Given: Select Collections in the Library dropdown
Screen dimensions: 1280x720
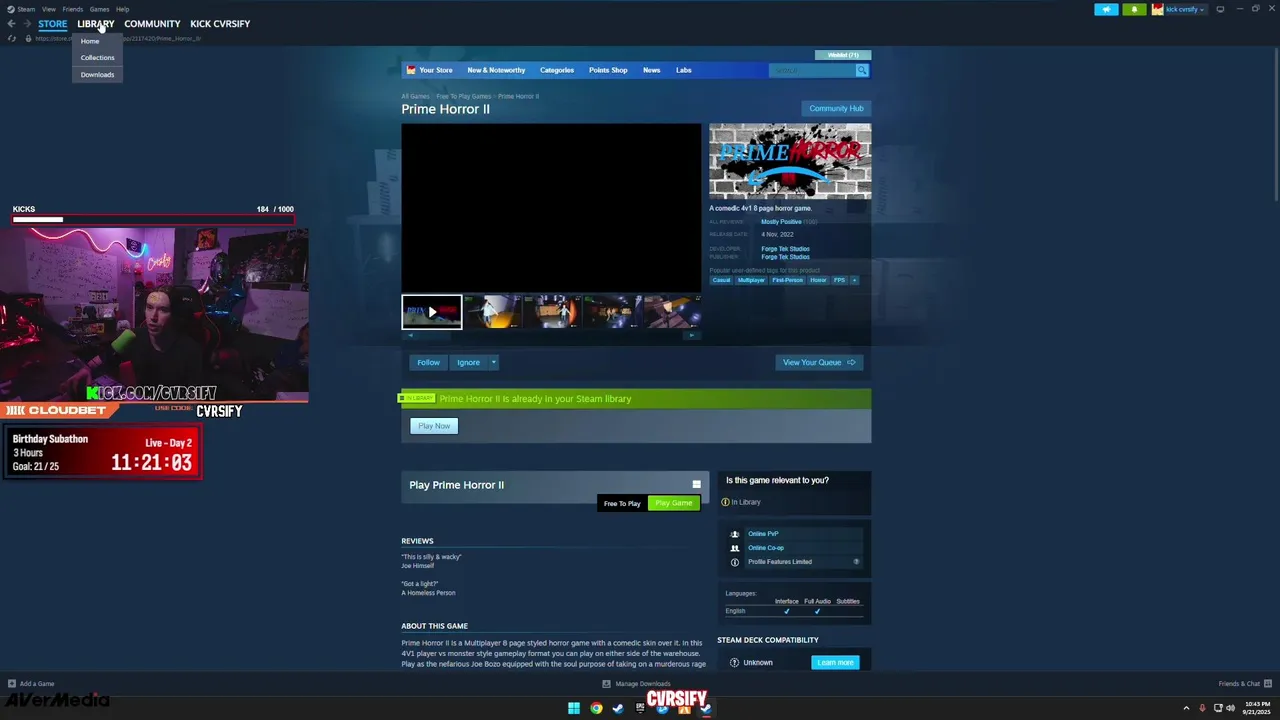Looking at the screenshot, I should (97, 57).
